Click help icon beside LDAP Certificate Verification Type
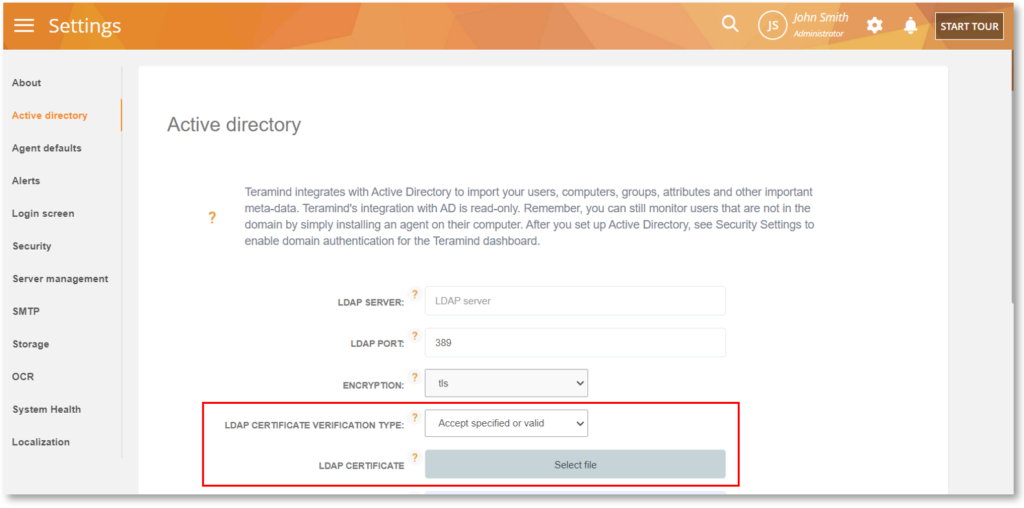The width and height of the screenshot is (1024, 508). coord(415,417)
